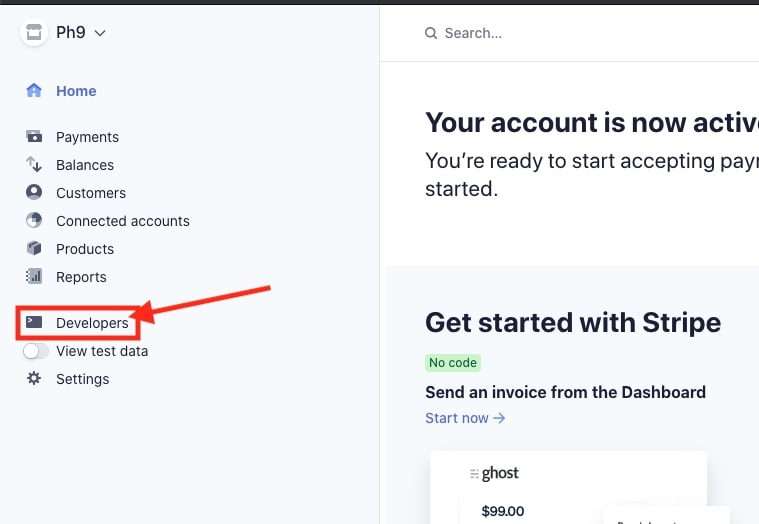Click the Connected accounts globe icon
Image resolution: width=759 pixels, height=524 pixels.
(x=34, y=221)
